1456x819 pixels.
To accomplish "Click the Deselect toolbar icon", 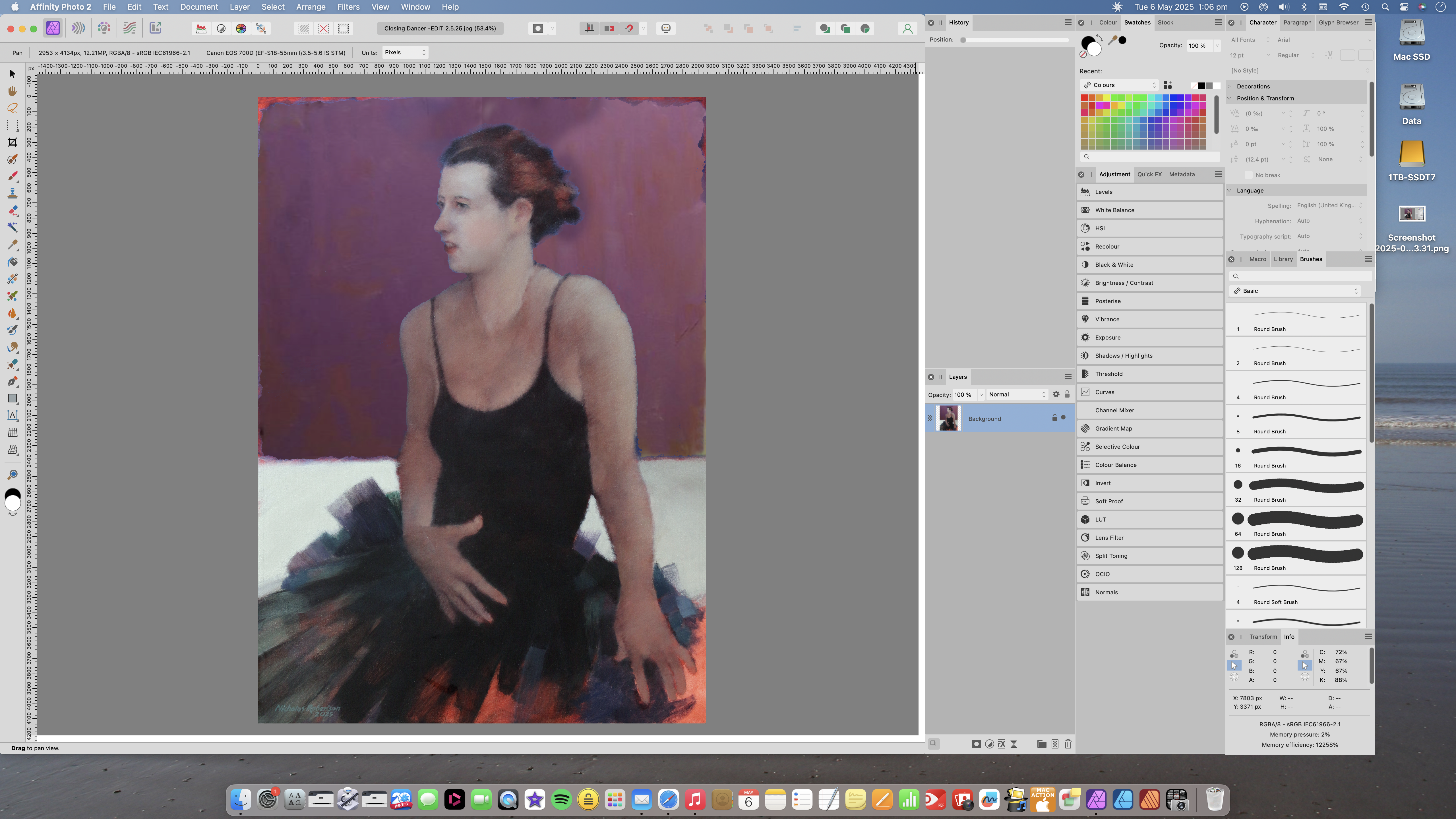I will pos(324,28).
